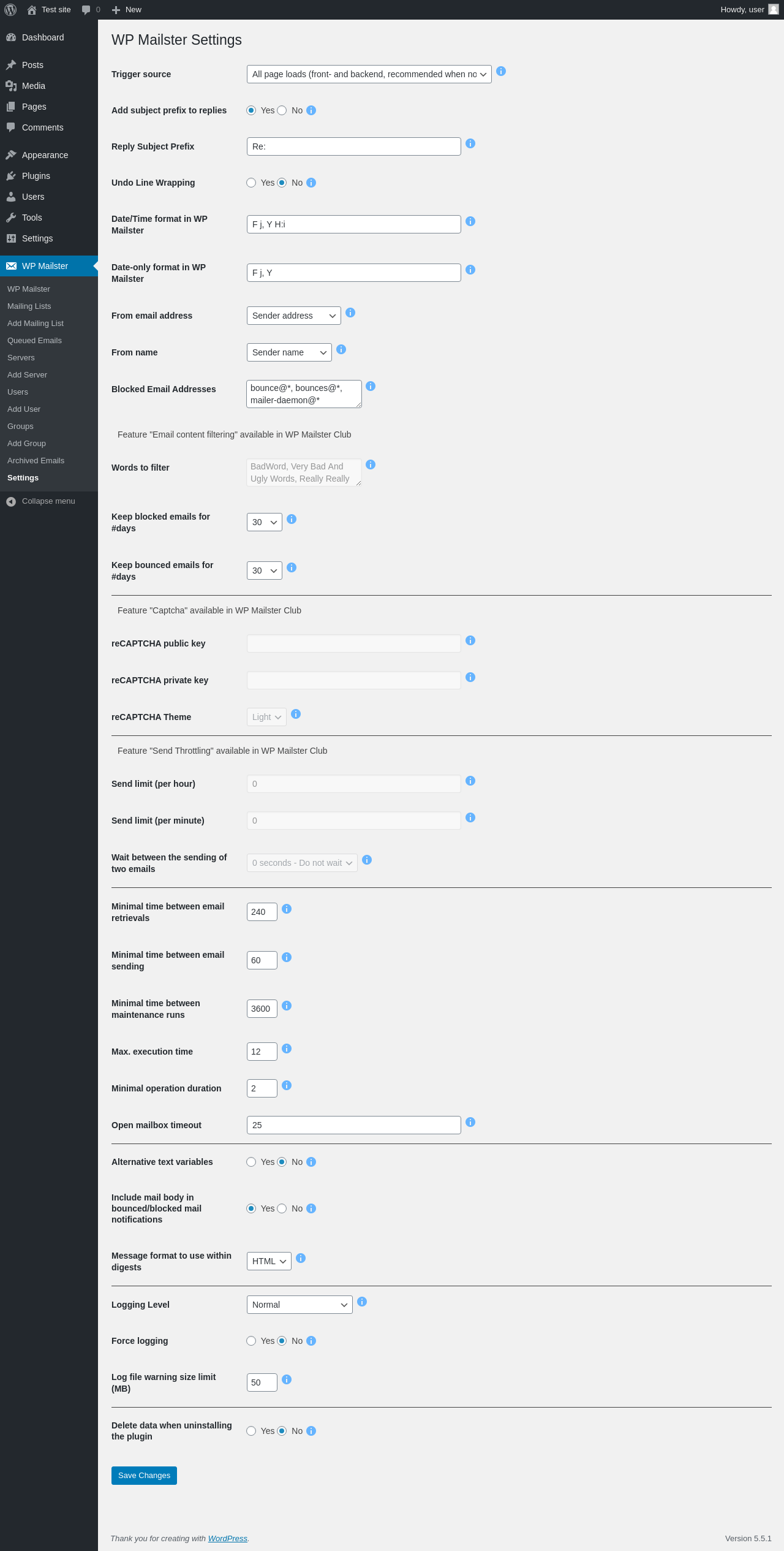The width and height of the screenshot is (784, 1551).
Task: Select Yes for Force logging
Action: click(251, 1341)
